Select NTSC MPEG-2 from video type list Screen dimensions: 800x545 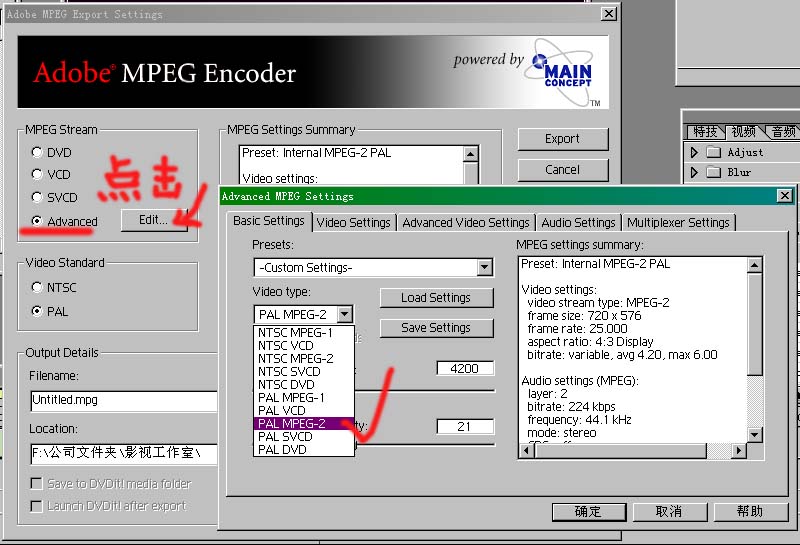pos(303,359)
